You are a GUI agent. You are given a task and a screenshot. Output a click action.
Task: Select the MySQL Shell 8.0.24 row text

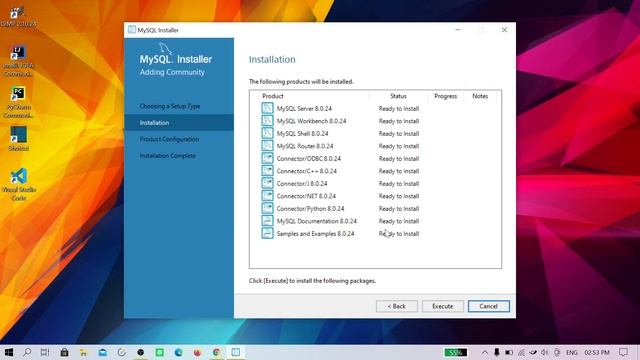(x=302, y=133)
